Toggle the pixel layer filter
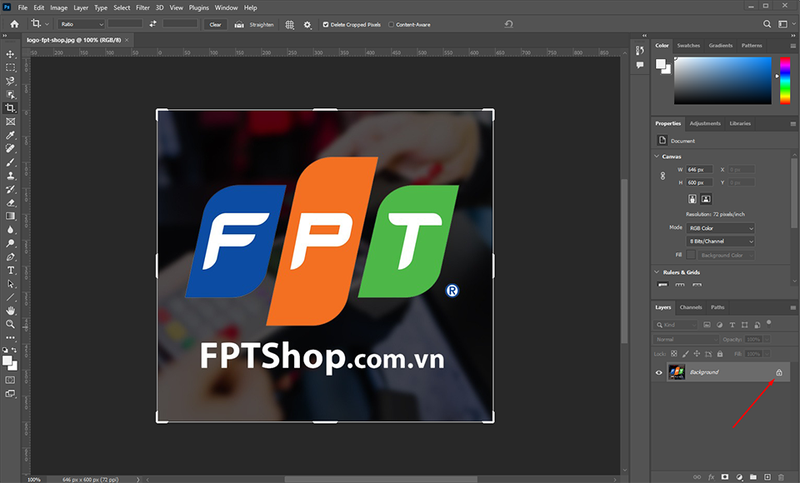 pos(707,324)
